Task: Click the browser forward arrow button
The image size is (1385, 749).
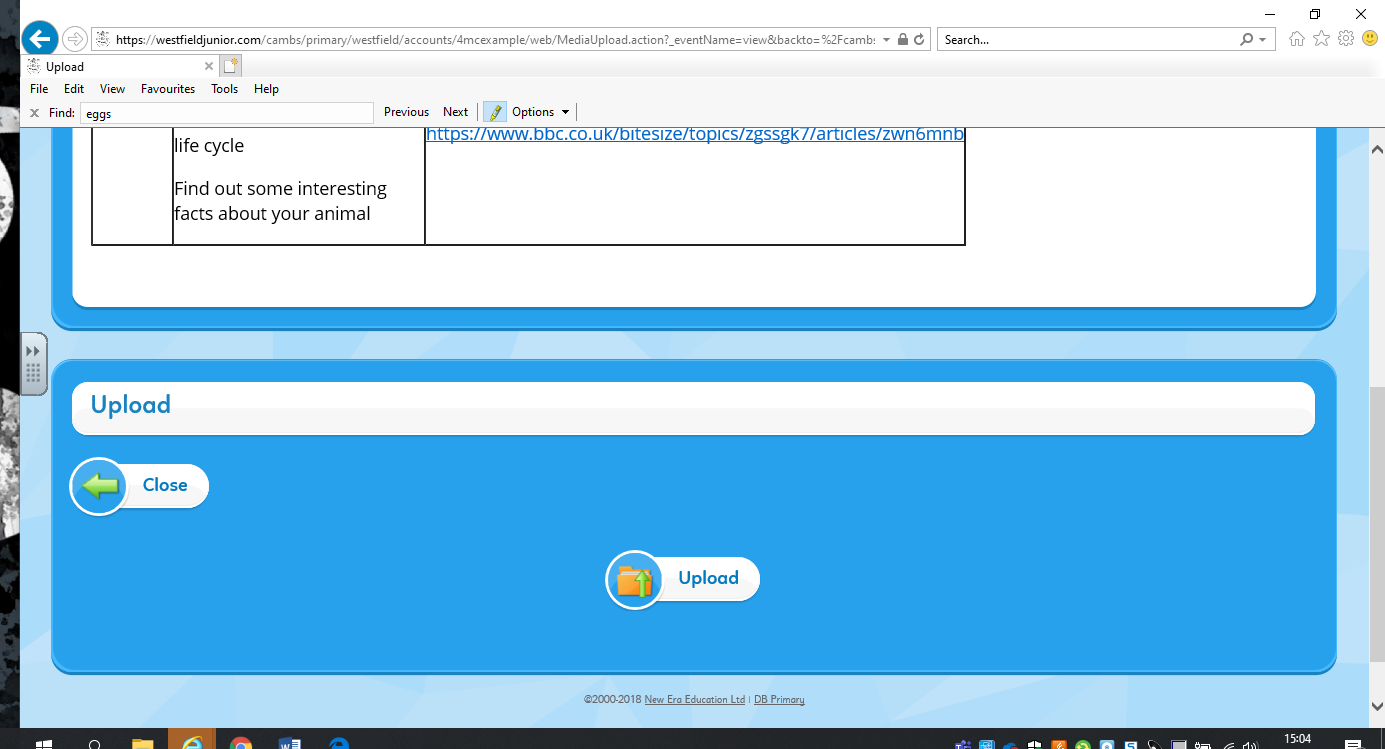Action: click(74, 39)
